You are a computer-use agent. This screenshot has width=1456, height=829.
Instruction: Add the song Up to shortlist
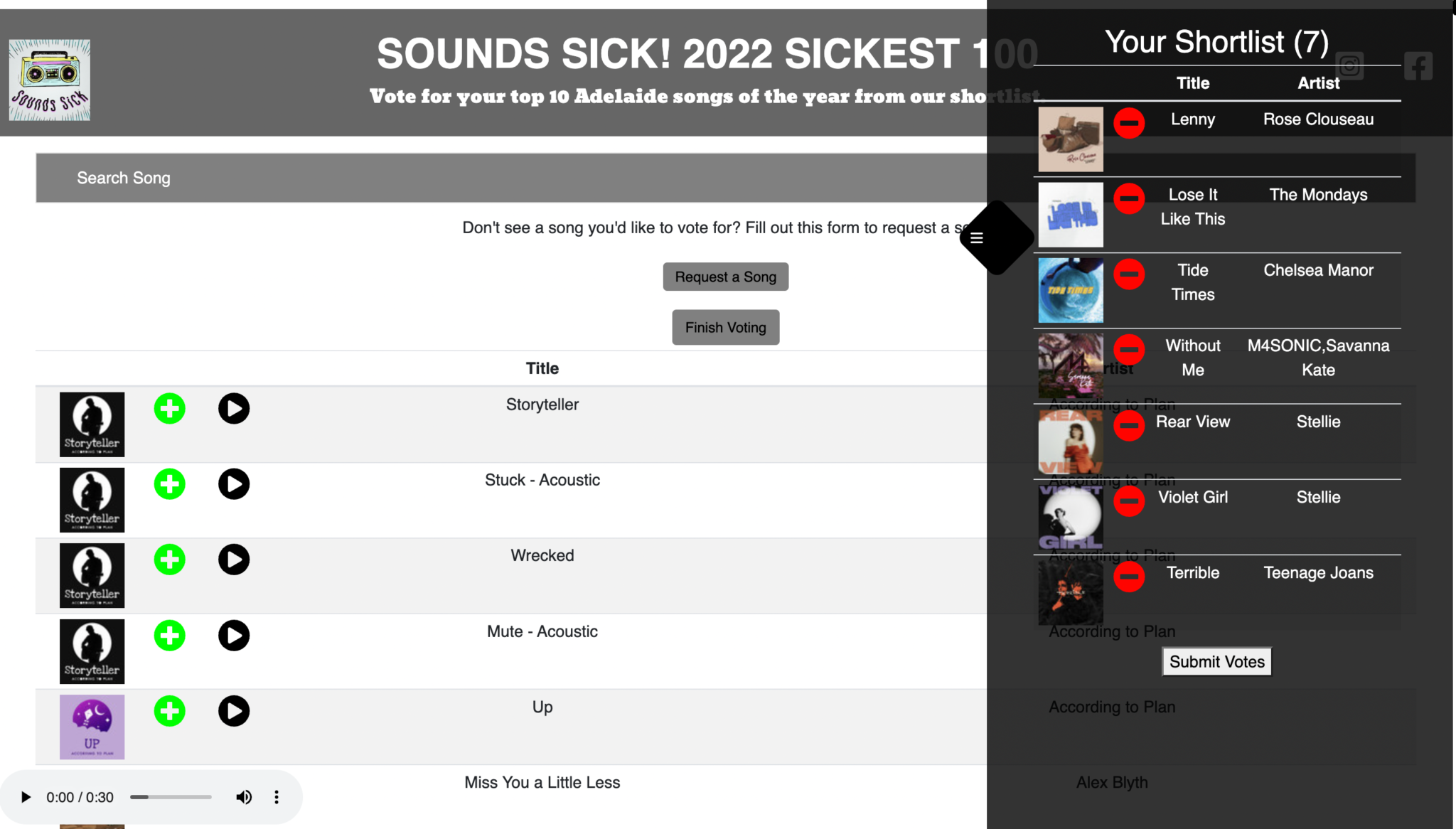click(x=169, y=711)
